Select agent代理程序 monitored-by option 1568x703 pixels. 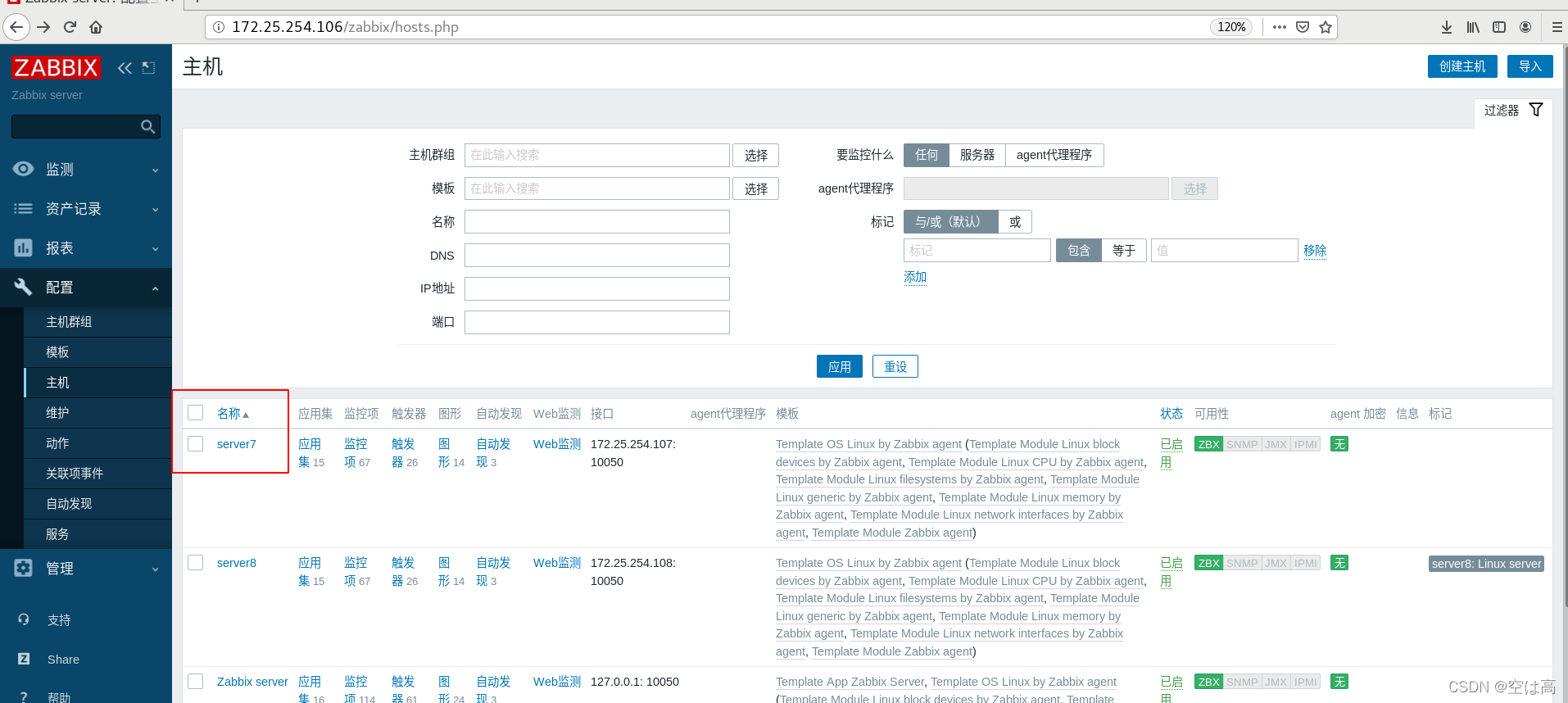(1054, 155)
